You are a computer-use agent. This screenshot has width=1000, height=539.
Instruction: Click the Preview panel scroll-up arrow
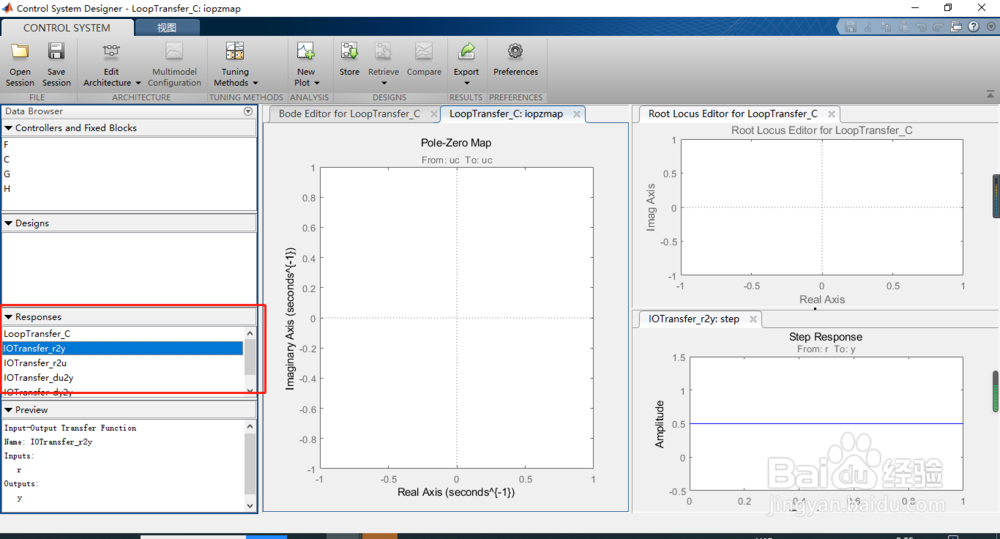[x=250, y=426]
